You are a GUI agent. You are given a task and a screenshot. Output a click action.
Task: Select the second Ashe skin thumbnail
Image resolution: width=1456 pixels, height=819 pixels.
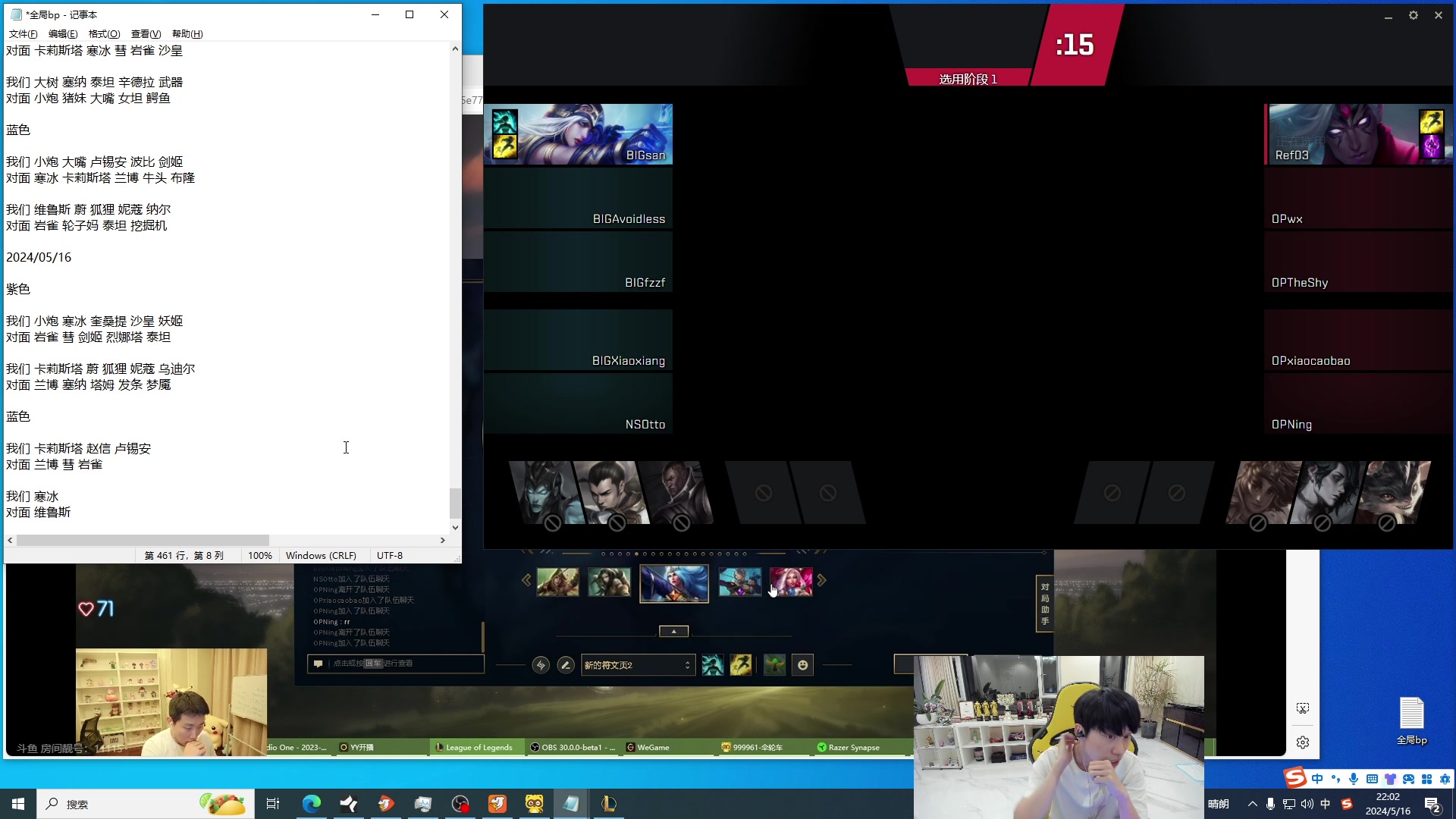click(609, 582)
